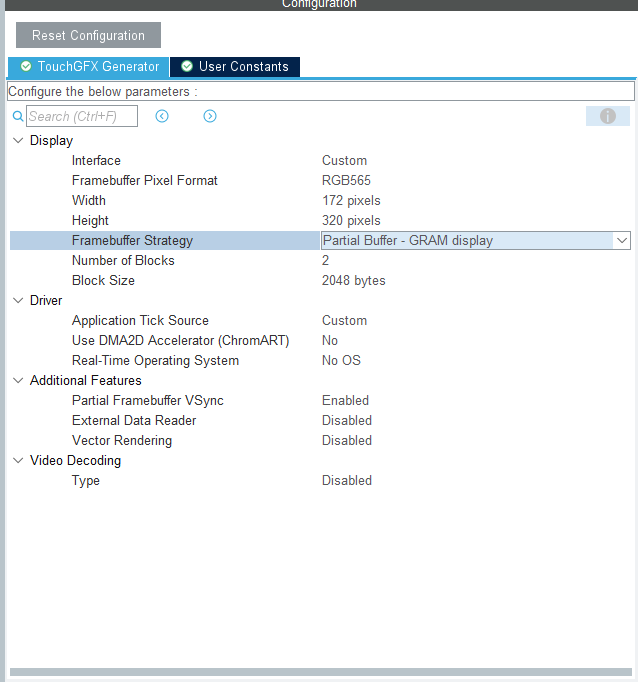Click the Vector Rendering Disabled value
This screenshot has width=638, height=682.
[347, 441]
